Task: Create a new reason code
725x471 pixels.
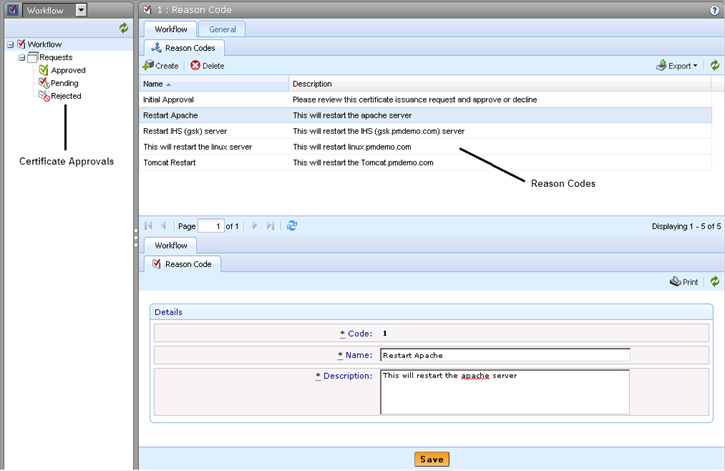Action: [x=161, y=66]
